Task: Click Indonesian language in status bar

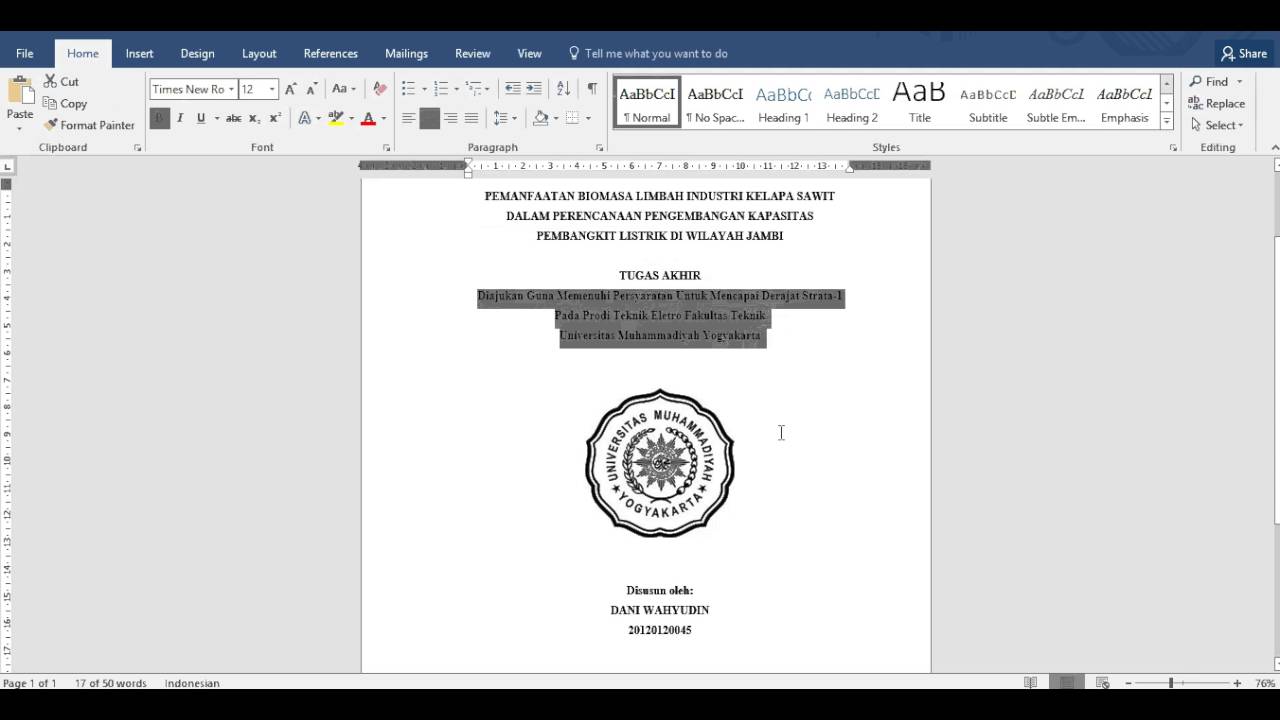Action: [x=192, y=683]
